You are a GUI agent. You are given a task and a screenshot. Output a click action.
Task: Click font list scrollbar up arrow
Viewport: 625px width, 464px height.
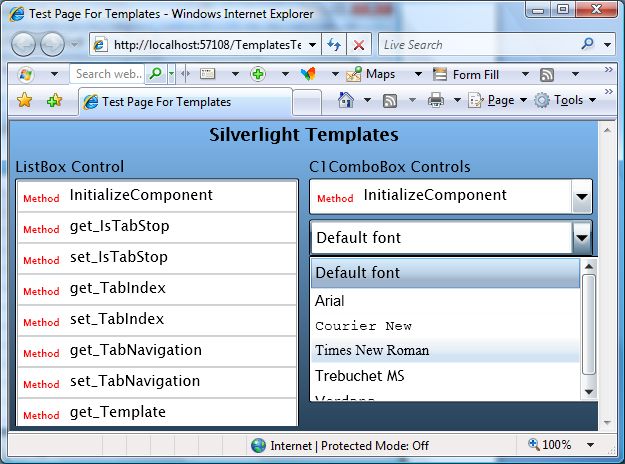[x=589, y=266]
